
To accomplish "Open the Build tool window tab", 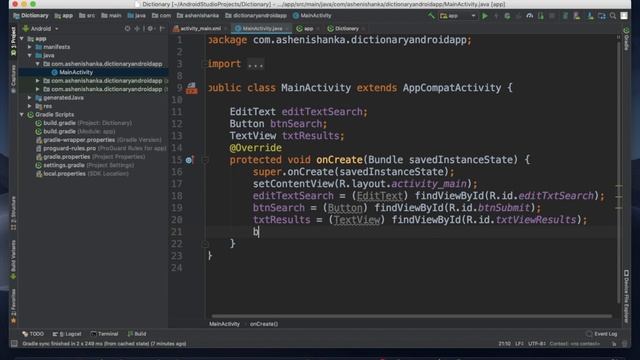I will click(137, 334).
